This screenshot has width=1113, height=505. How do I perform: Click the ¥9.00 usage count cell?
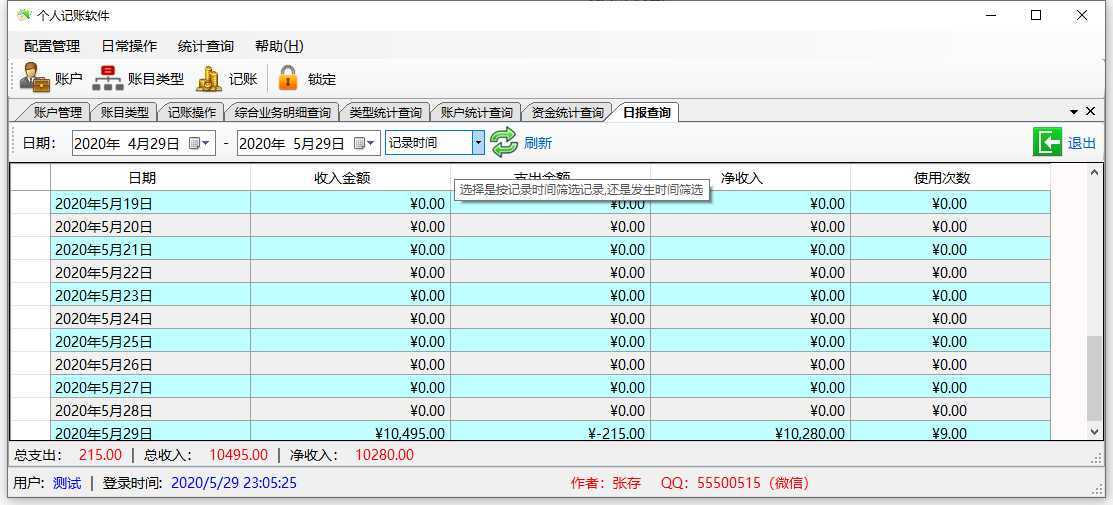950,431
